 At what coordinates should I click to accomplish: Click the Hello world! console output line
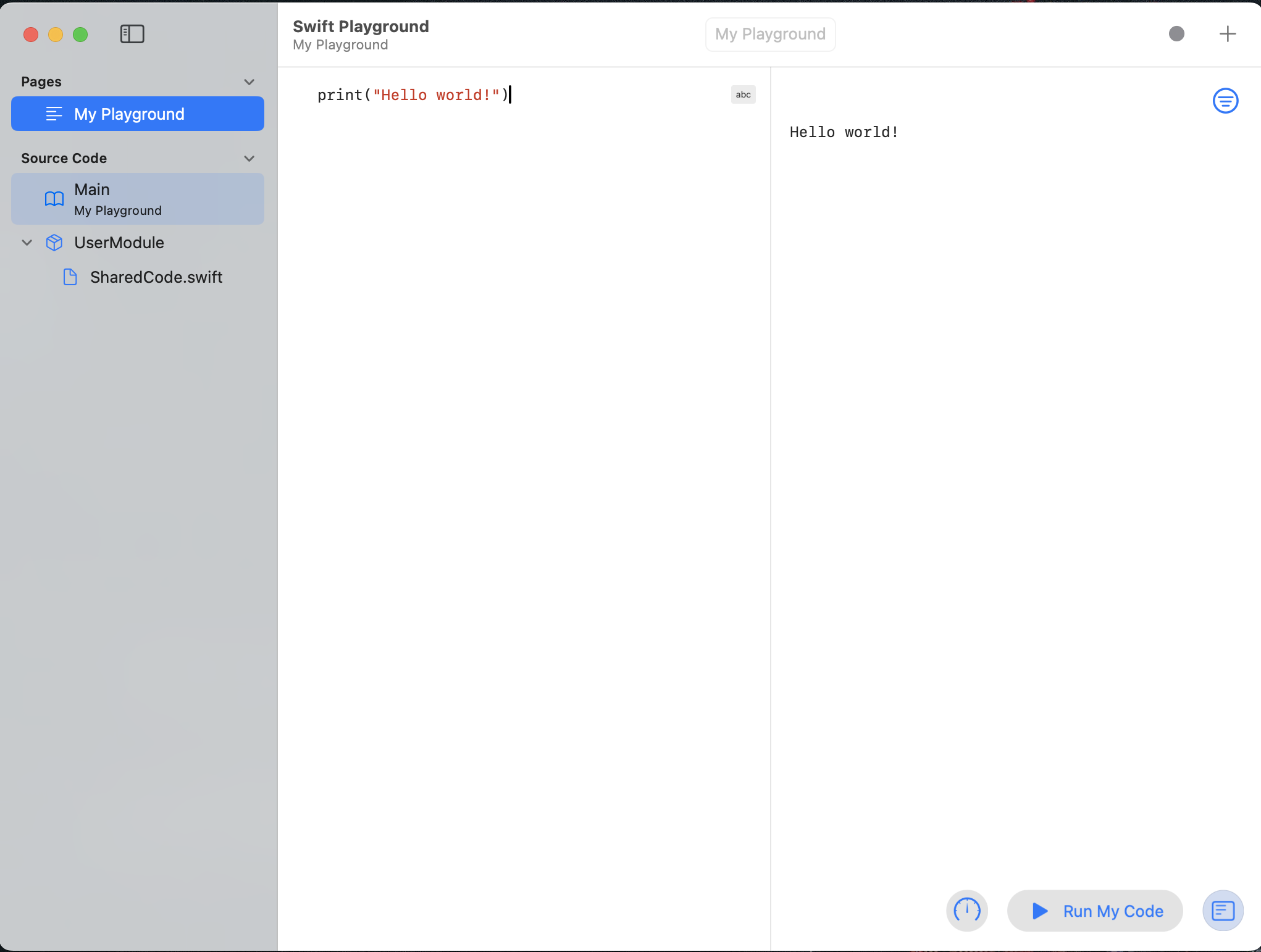coord(844,132)
